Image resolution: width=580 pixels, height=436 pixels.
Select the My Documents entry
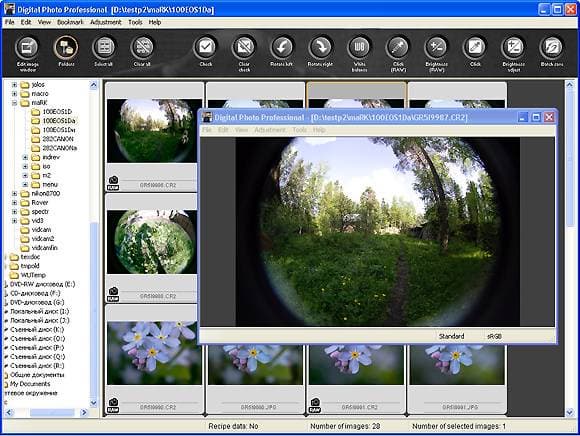[30, 384]
